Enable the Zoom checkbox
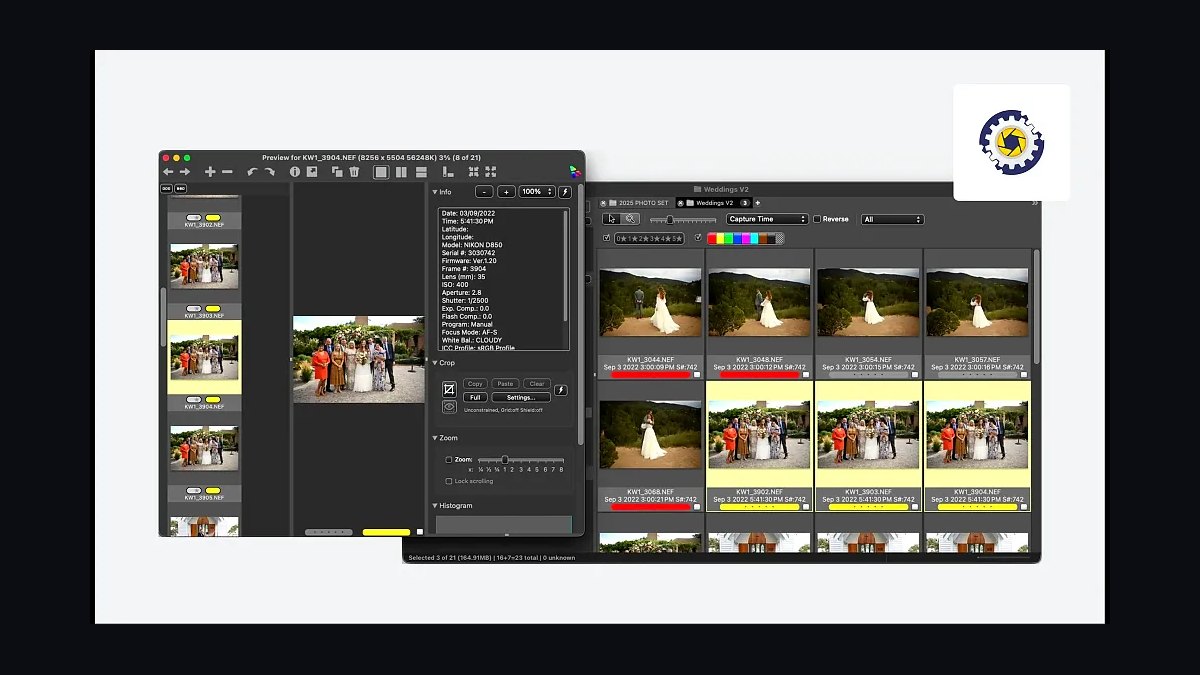Screen dimensions: 1200x675 (x=448, y=460)
